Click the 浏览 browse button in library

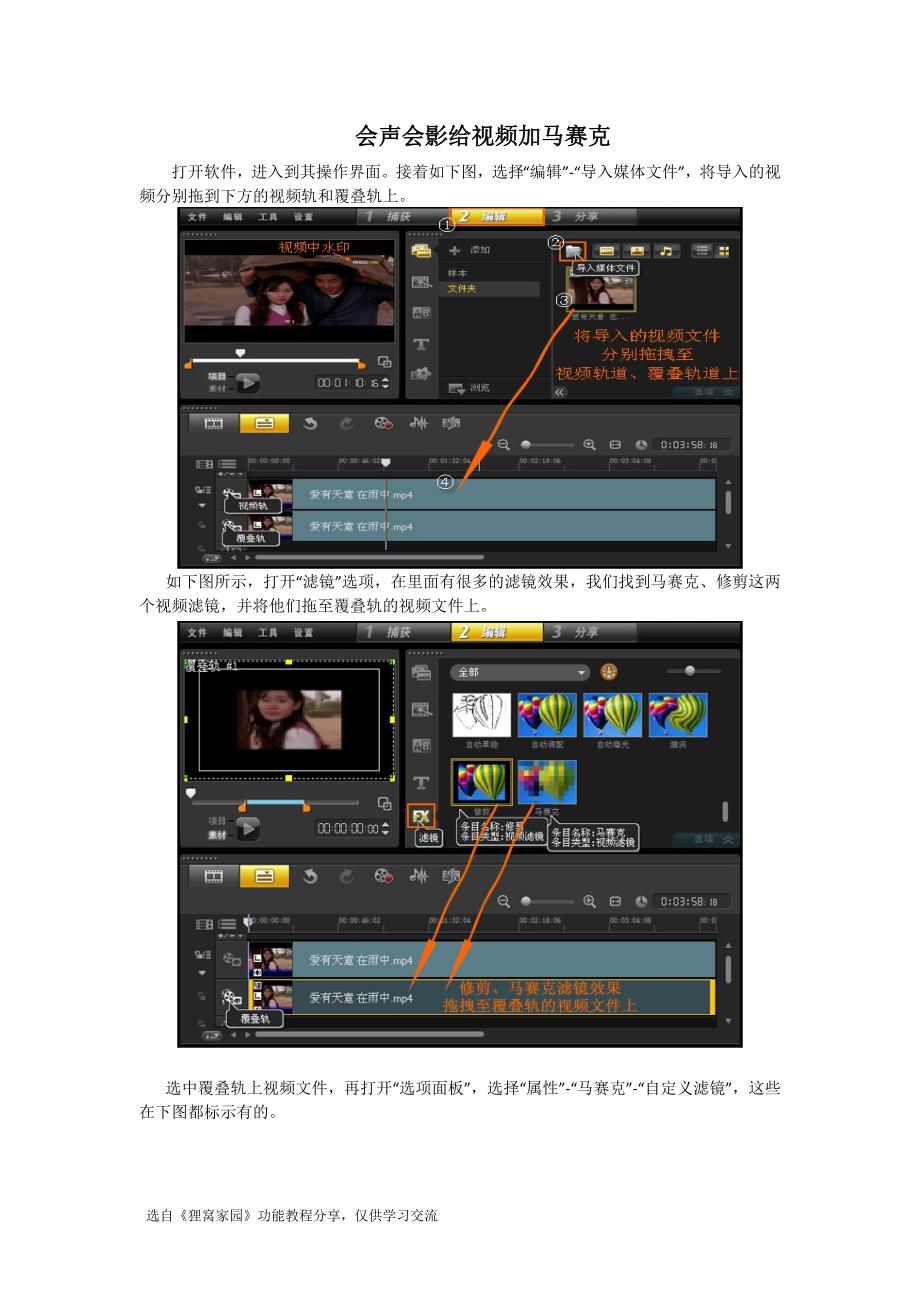click(x=470, y=388)
